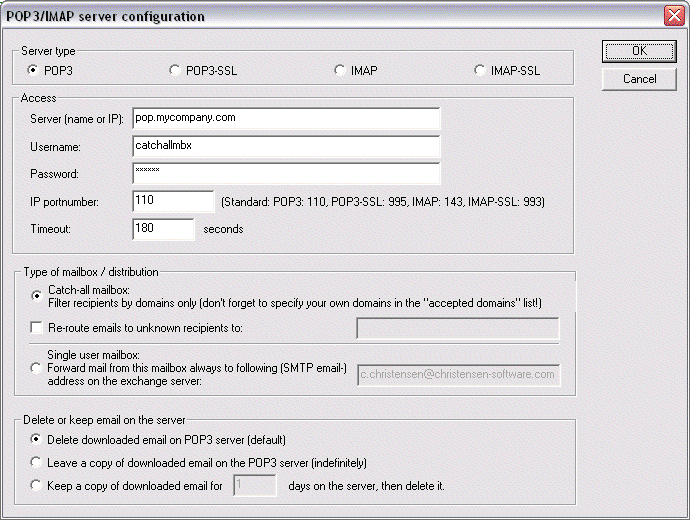Click the forward address field with c.christensen email
690x520 pixels.
[459, 375]
